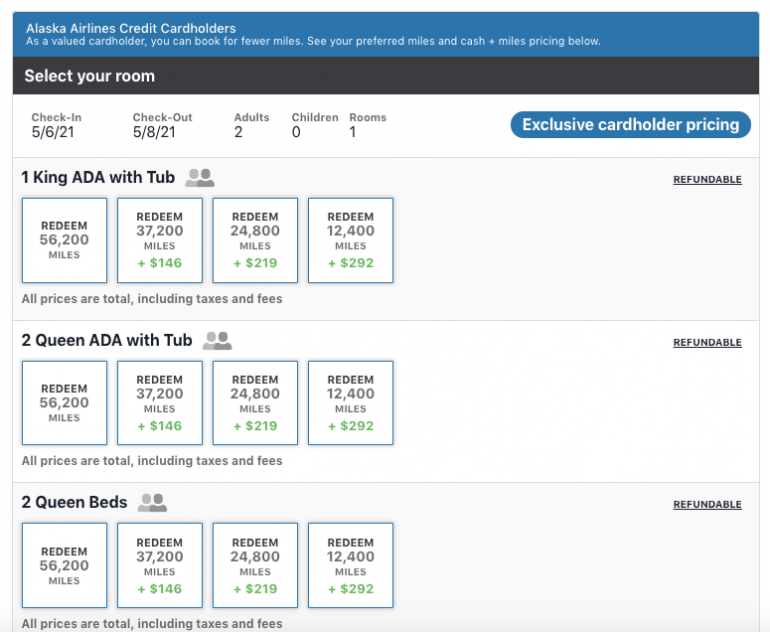The width and height of the screenshot is (770, 632).
Task: Redeem 56,200 miles for 2 Queen Beds
Action: (64, 565)
